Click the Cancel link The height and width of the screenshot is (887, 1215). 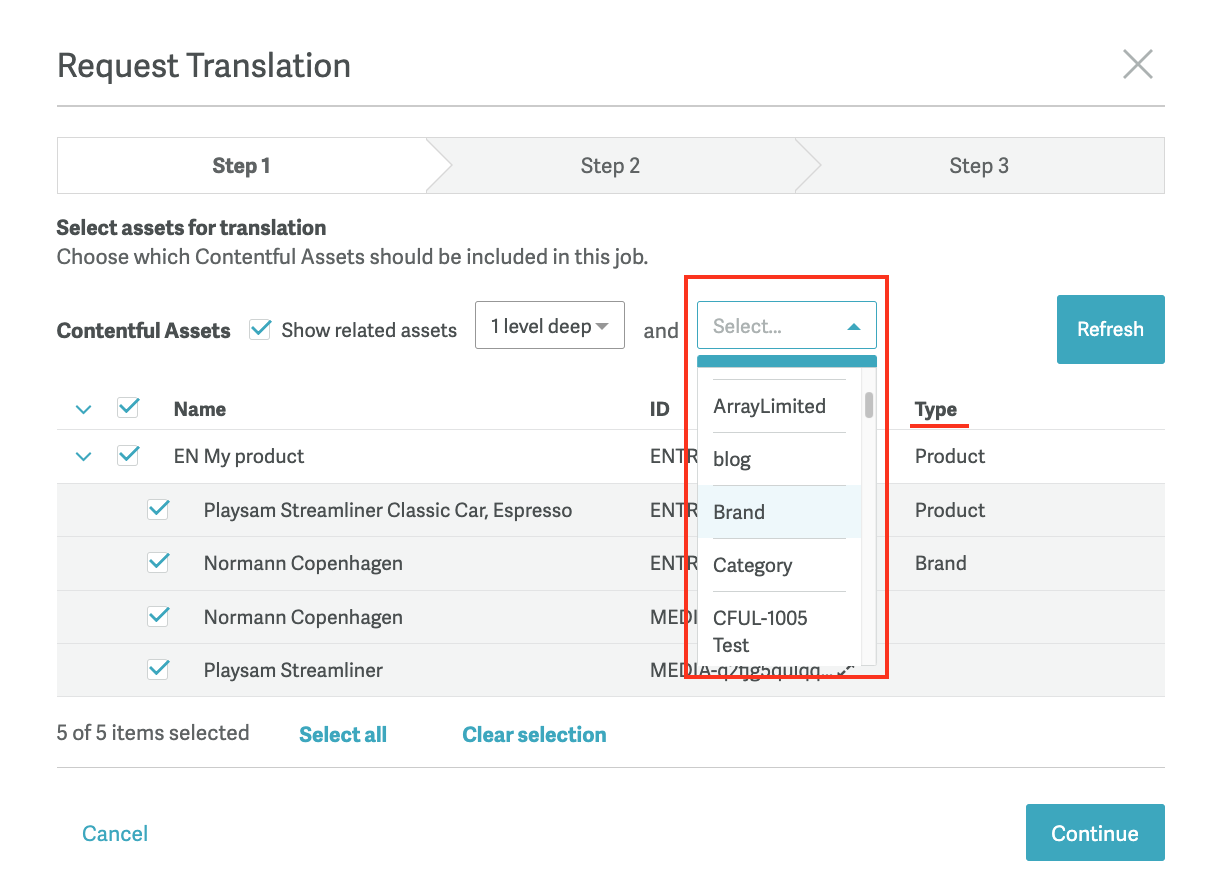pyautogui.click(x=115, y=834)
